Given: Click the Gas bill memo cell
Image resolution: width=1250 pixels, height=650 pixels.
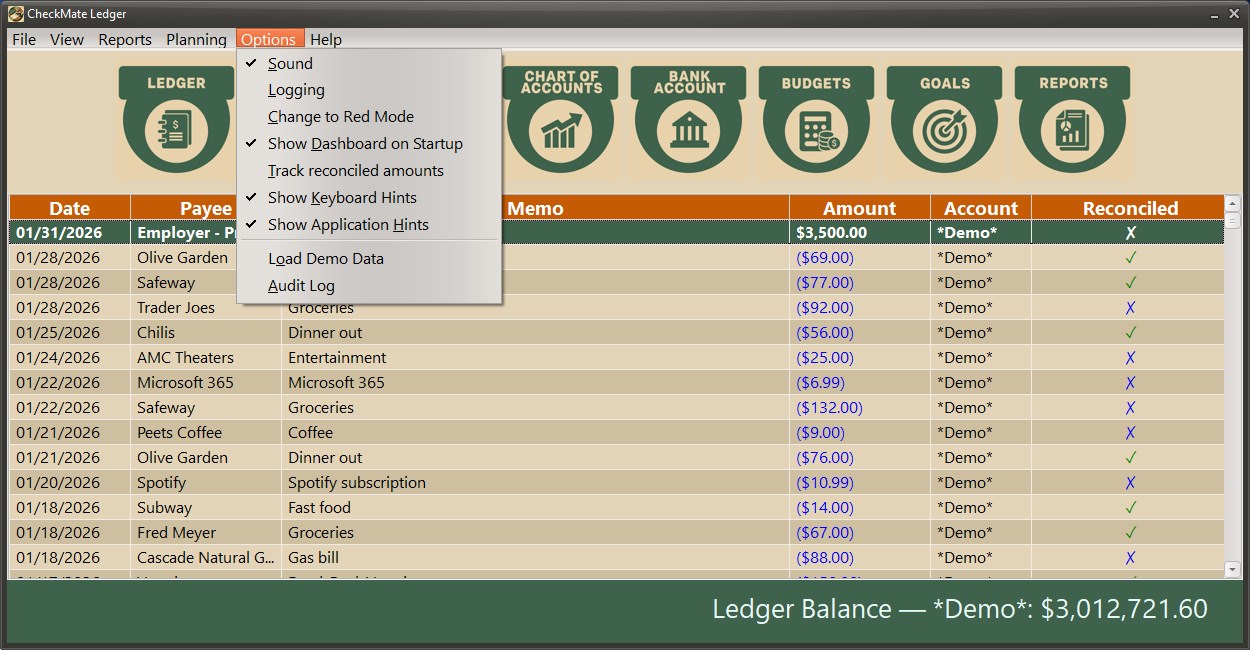Looking at the screenshot, I should pos(535,558).
